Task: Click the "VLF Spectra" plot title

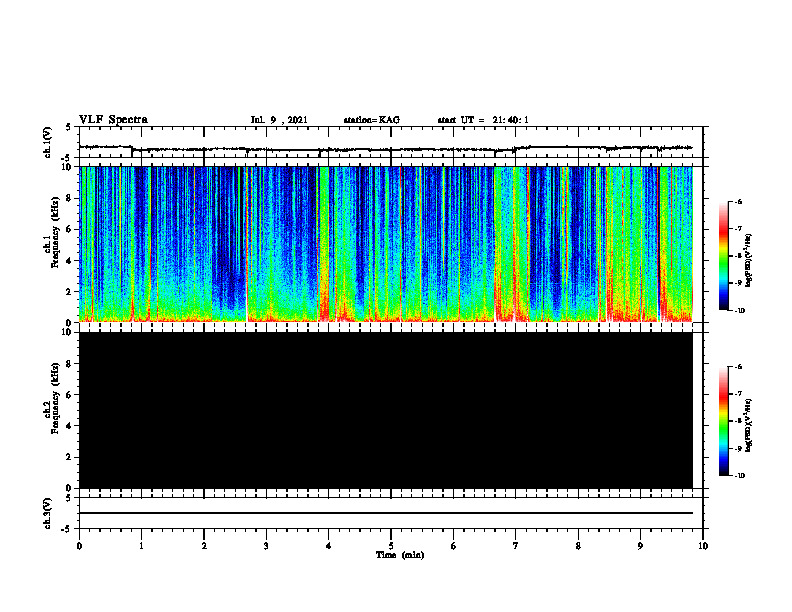Action: click(x=113, y=120)
